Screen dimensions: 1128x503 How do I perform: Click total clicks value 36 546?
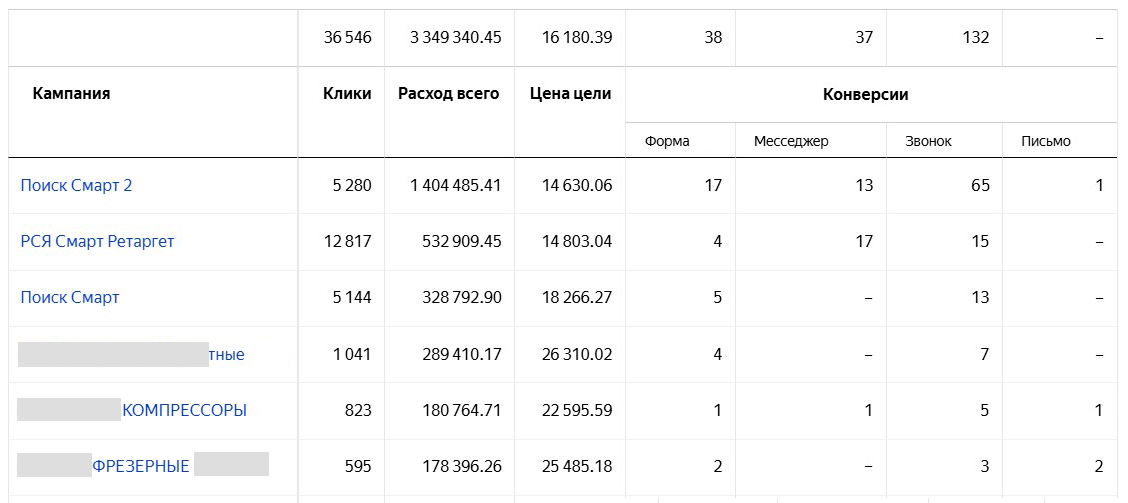(x=347, y=38)
